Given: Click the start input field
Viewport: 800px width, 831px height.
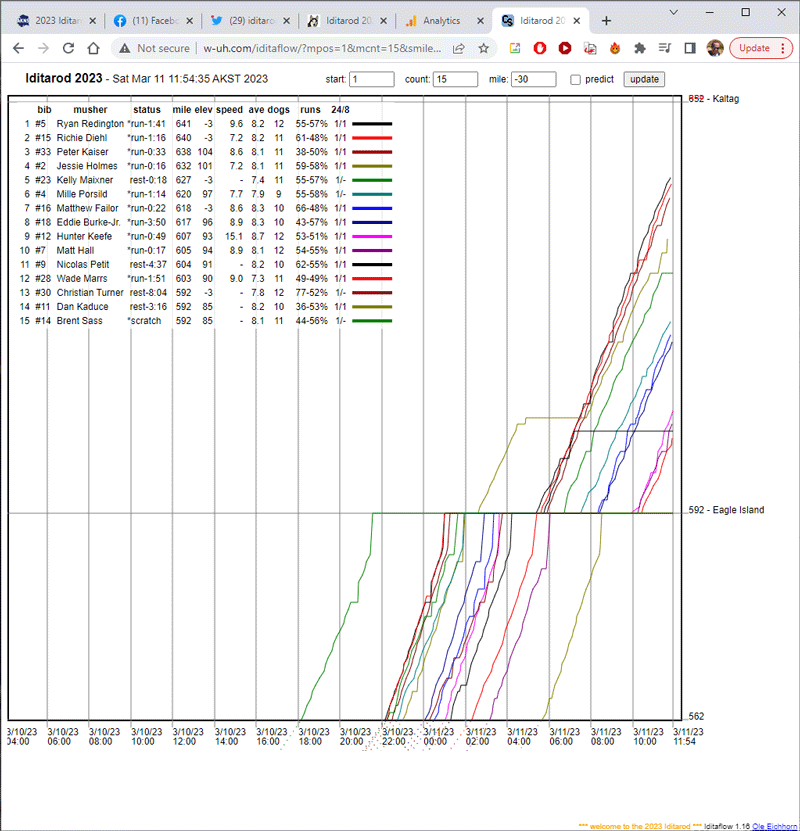Looking at the screenshot, I should pos(372,79).
